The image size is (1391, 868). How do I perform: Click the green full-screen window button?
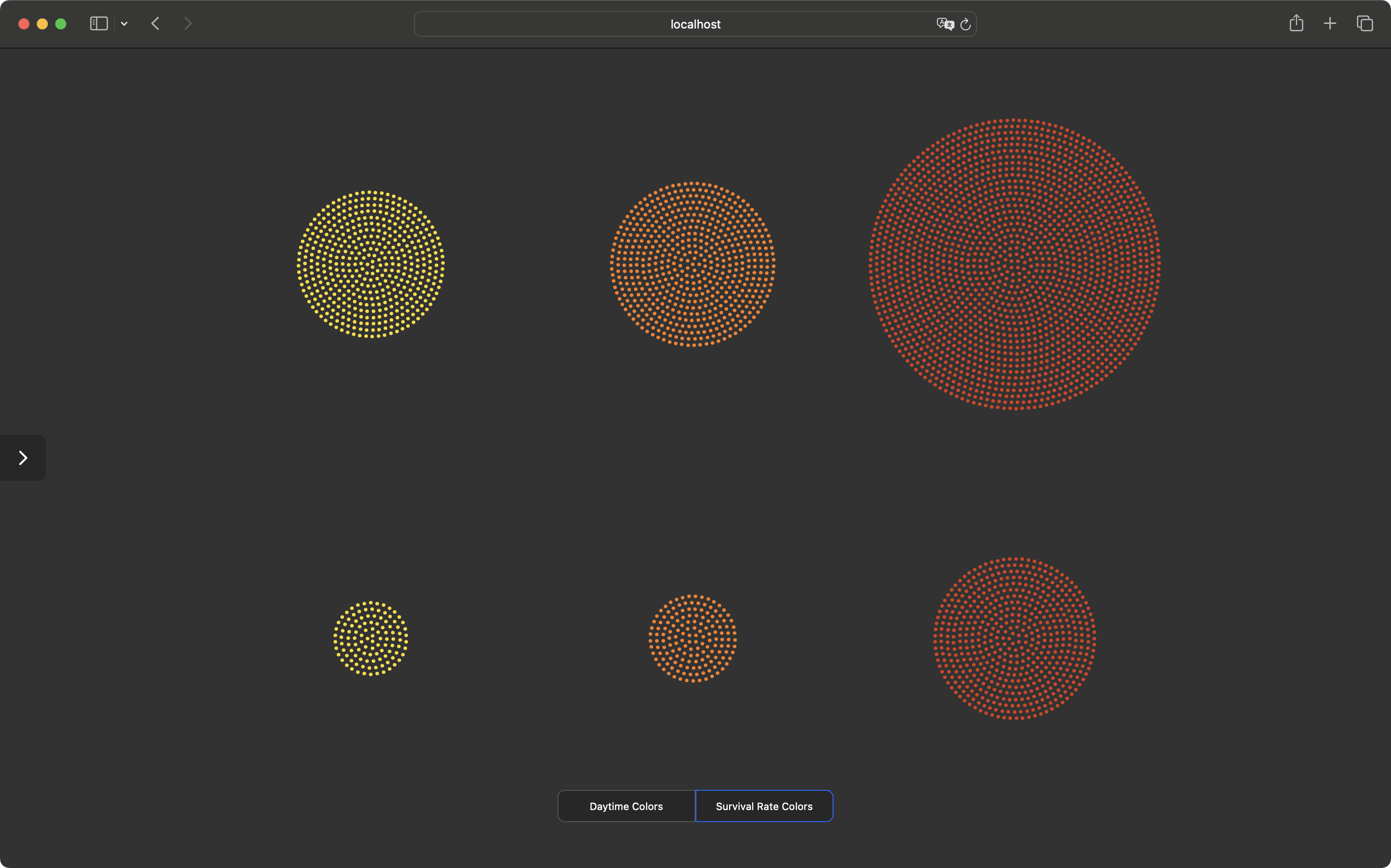(61, 23)
